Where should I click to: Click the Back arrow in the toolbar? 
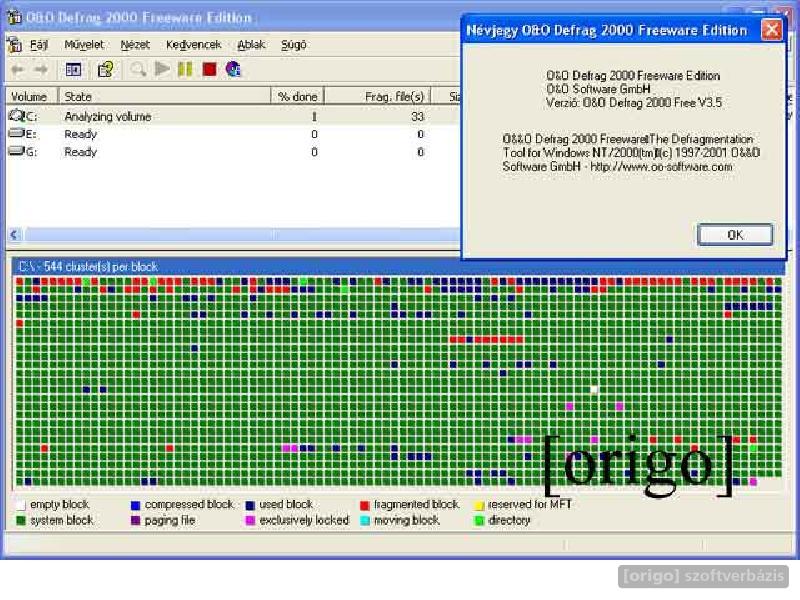click(x=17, y=69)
